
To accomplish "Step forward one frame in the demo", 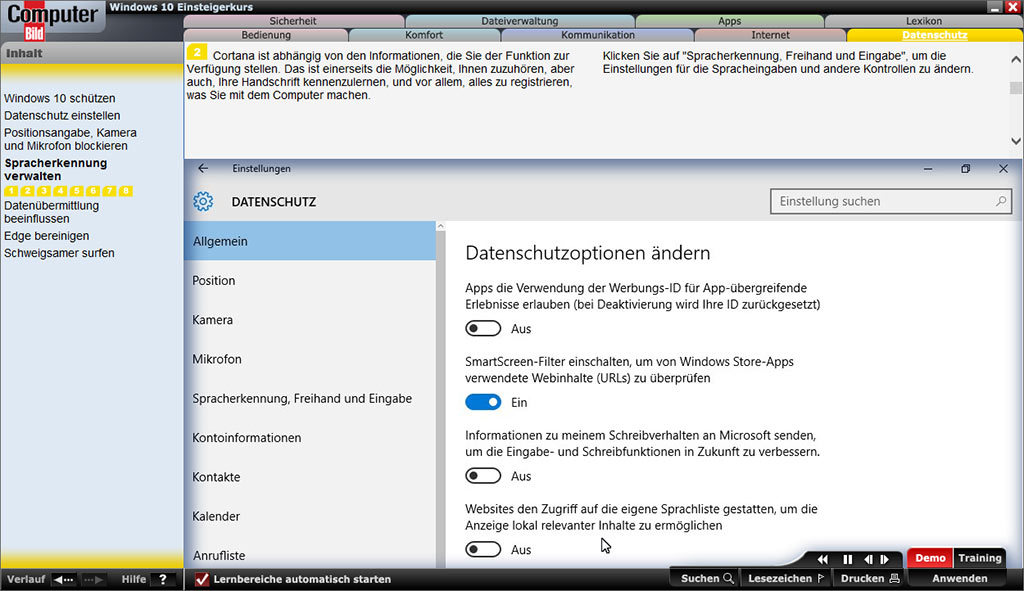I will coord(885,559).
